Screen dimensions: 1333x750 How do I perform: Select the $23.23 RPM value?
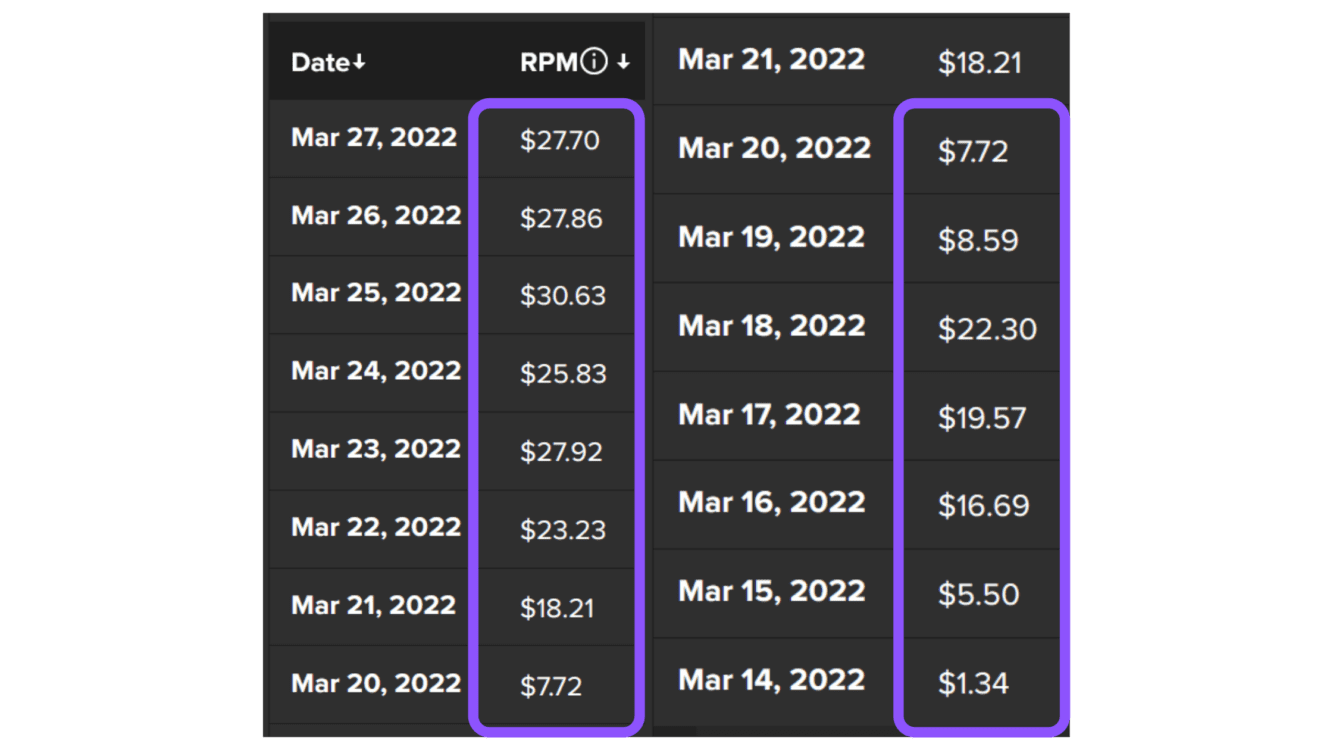coord(563,529)
